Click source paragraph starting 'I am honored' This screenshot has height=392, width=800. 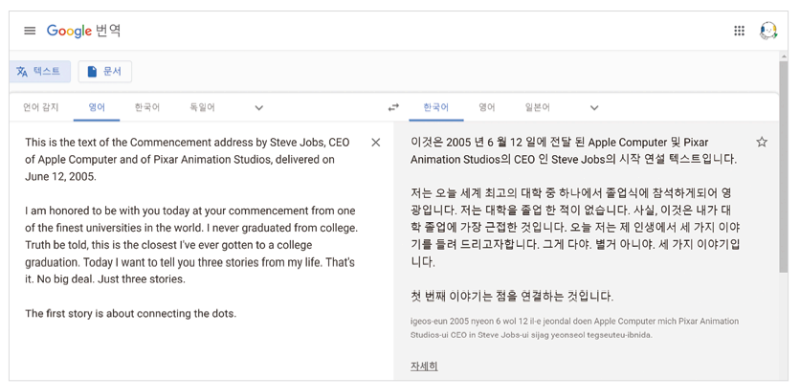190,245
